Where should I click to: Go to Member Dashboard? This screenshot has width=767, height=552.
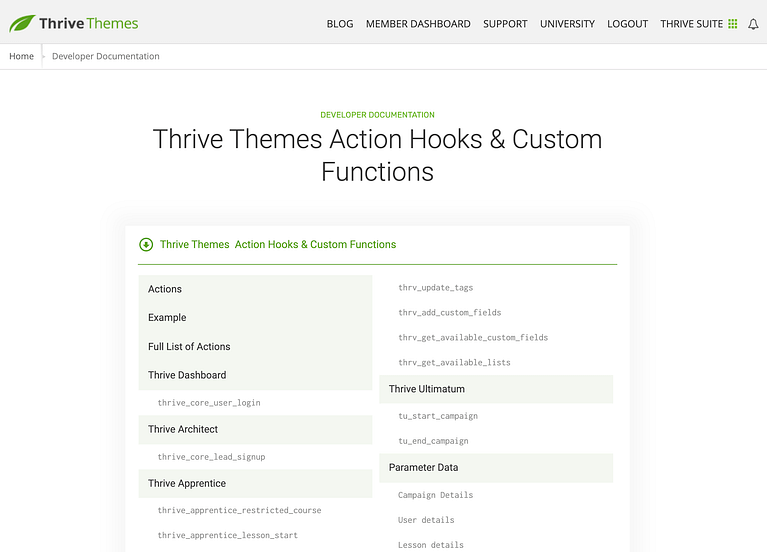[418, 24]
